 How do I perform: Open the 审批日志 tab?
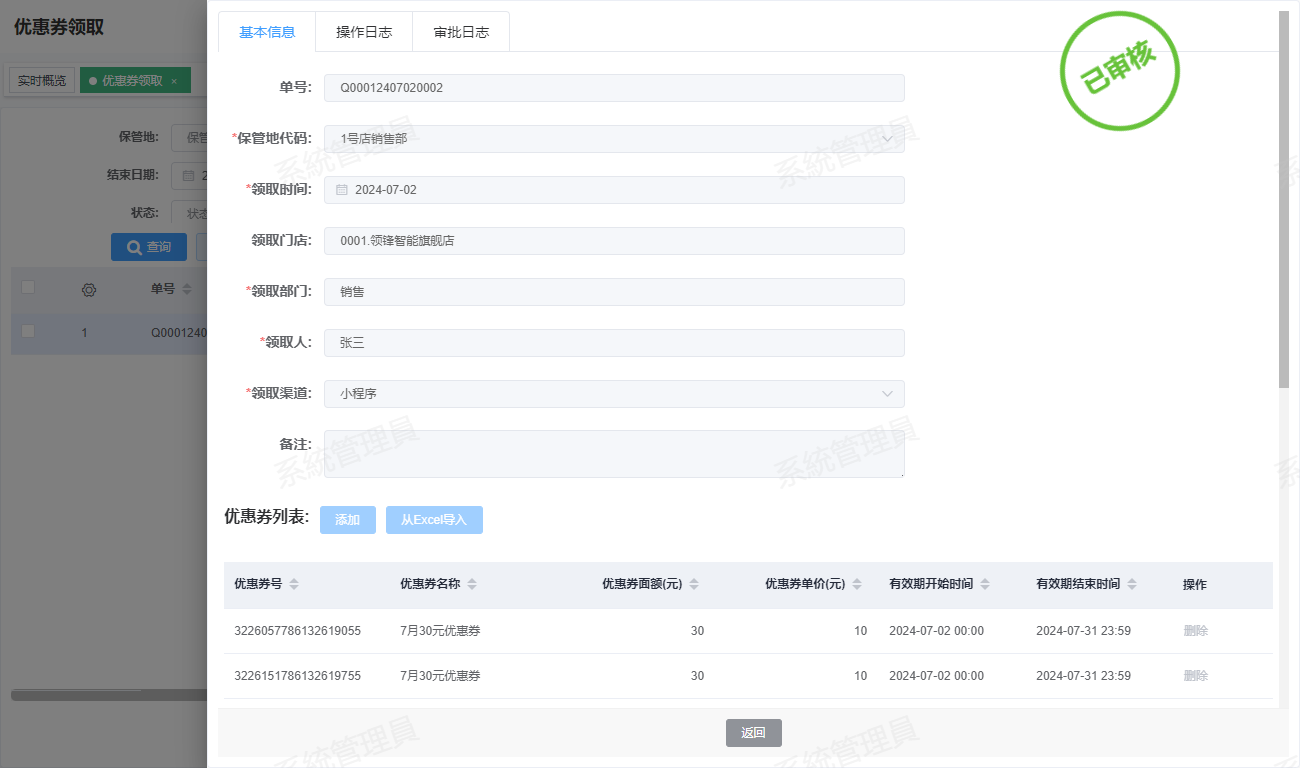[x=461, y=32]
